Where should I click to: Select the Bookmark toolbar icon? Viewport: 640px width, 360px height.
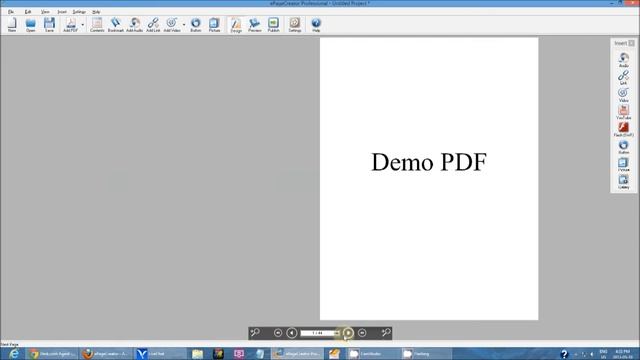click(116, 25)
